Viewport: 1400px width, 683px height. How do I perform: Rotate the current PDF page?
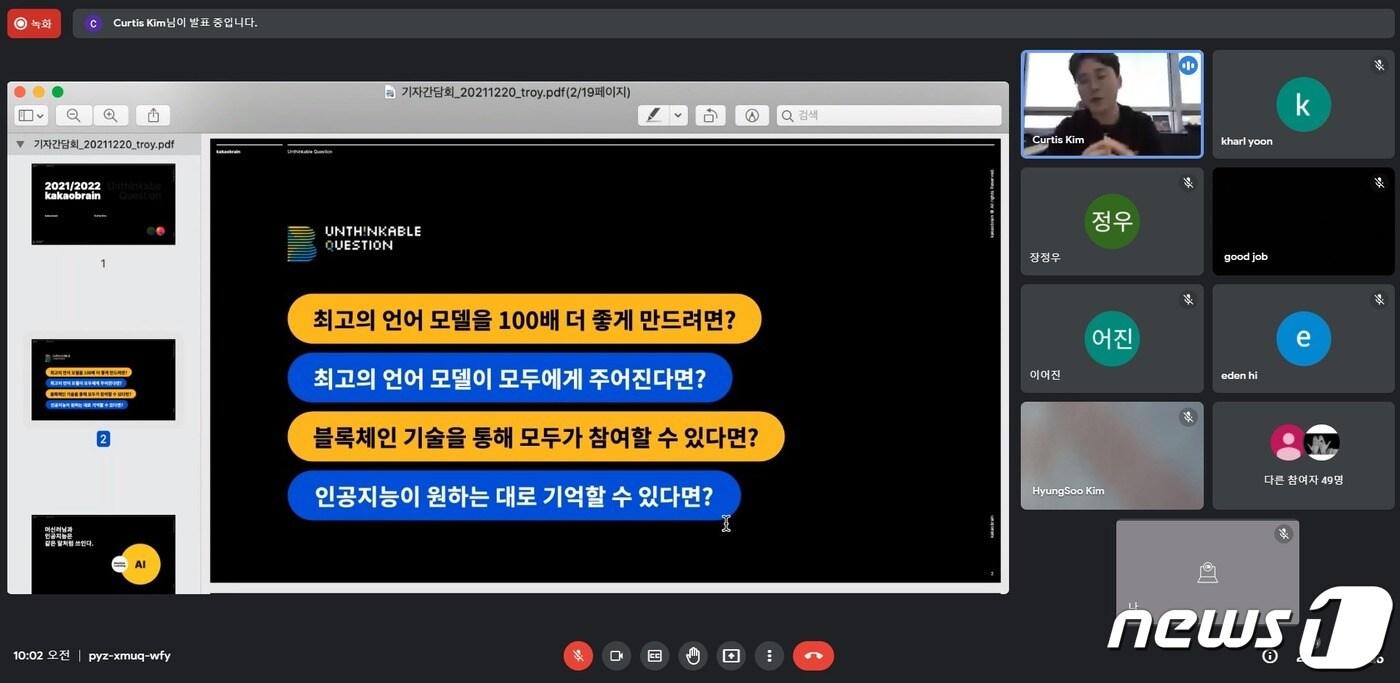[x=710, y=115]
